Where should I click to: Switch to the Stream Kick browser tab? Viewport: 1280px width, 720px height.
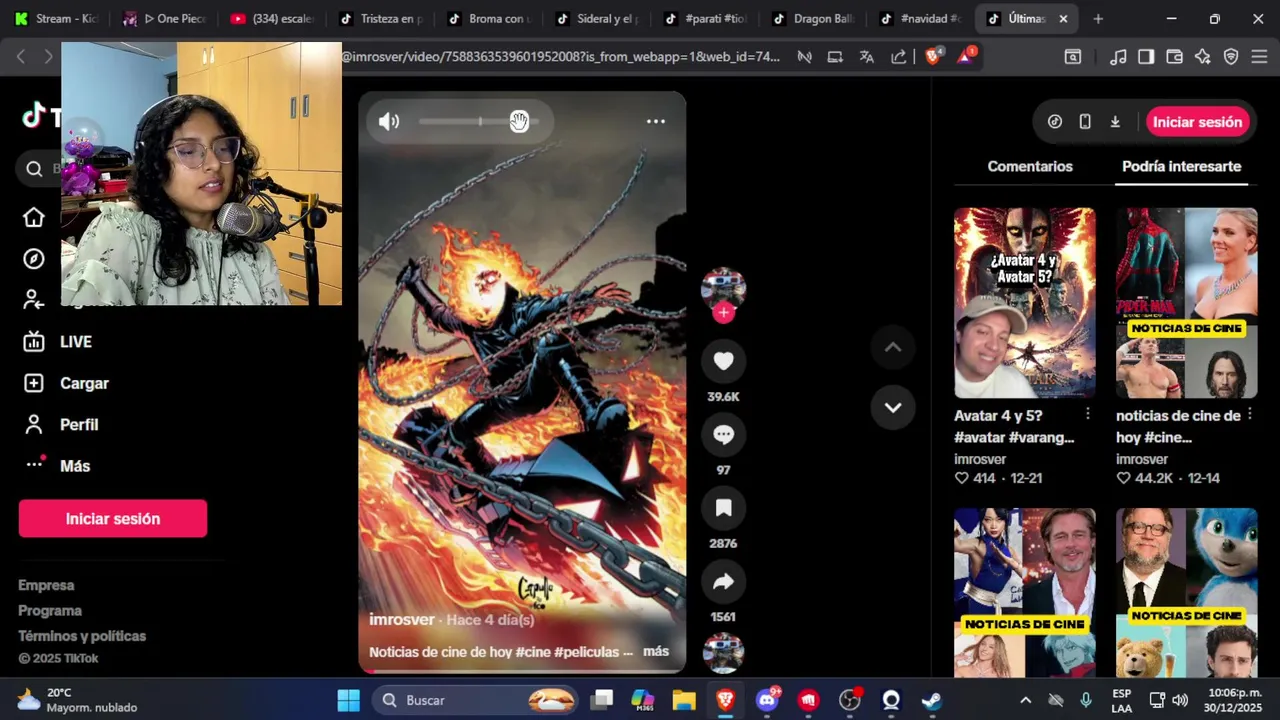tap(57, 19)
